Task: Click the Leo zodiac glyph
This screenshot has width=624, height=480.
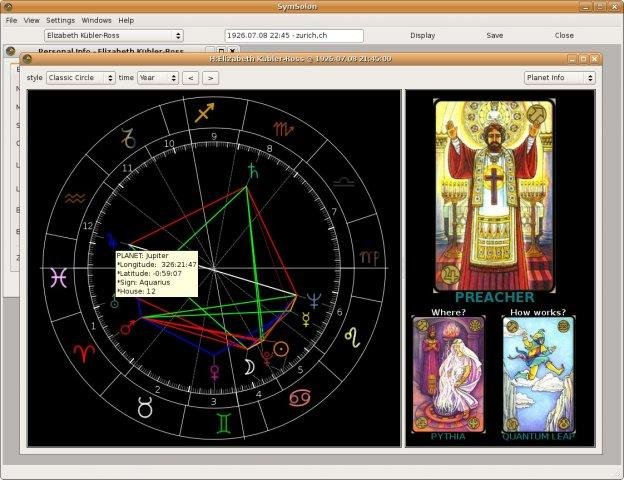Action: 353,338
